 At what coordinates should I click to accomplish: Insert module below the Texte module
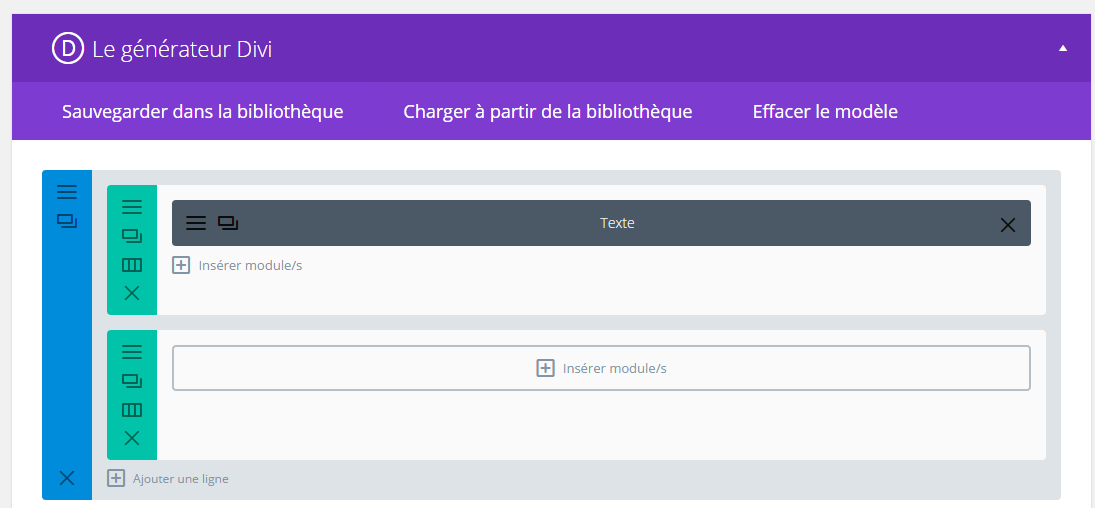(x=238, y=266)
